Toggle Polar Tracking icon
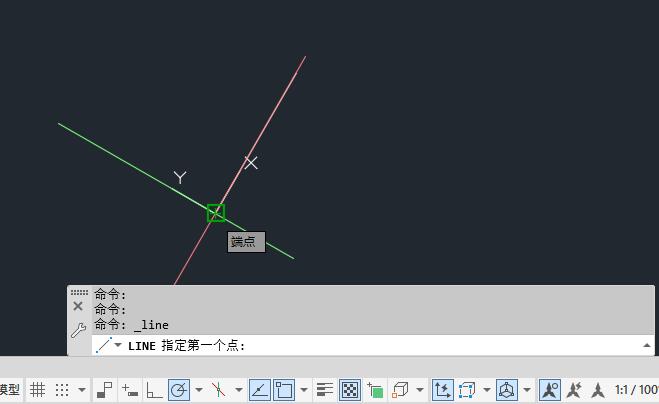 tap(179, 390)
